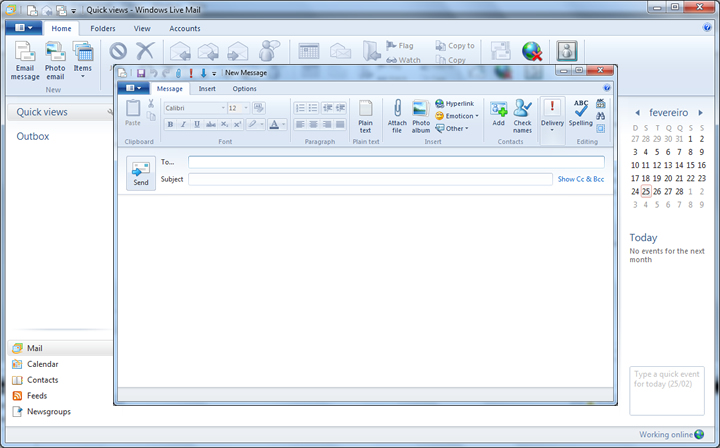Insert a Photo album in the message
The image size is (720, 448).
pyautogui.click(x=421, y=117)
